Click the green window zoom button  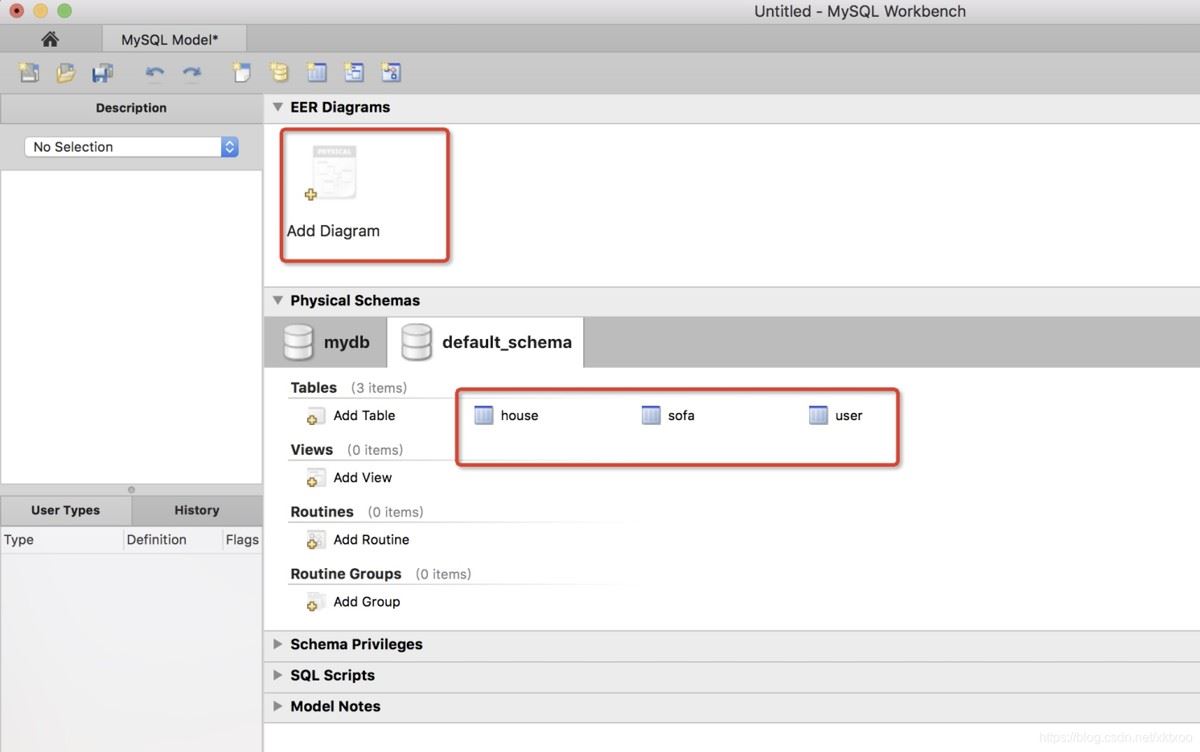coord(65,11)
